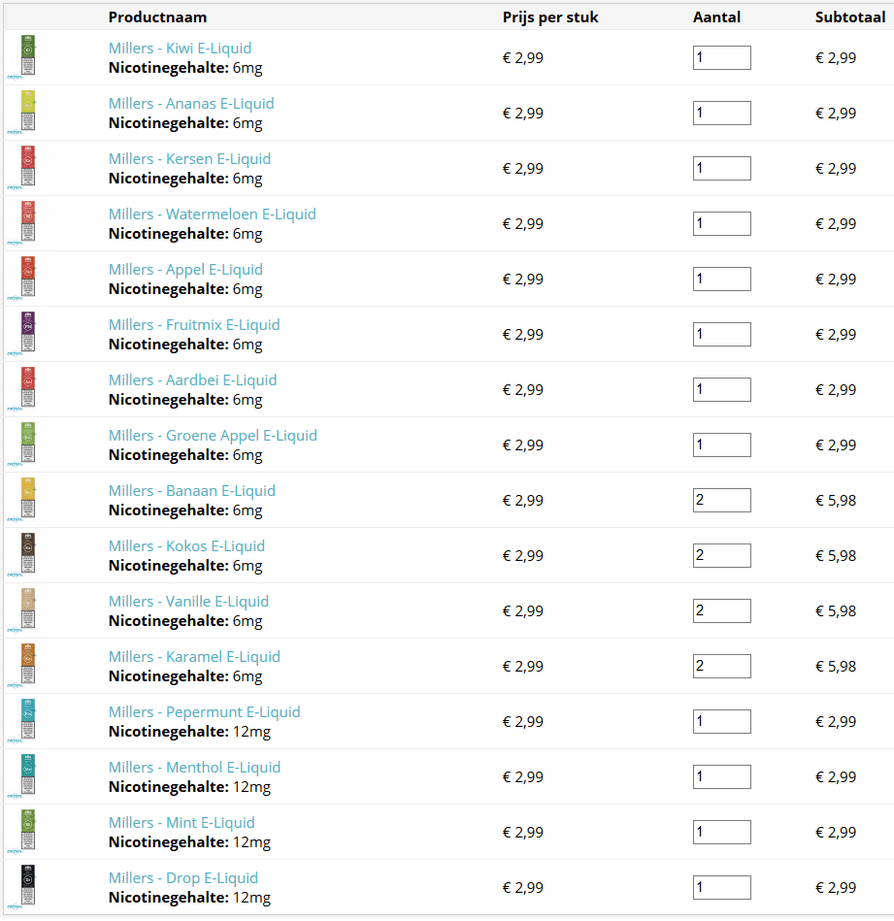
Task: Visit the Millers - Menthol E-Liquid link
Action: 194,767
